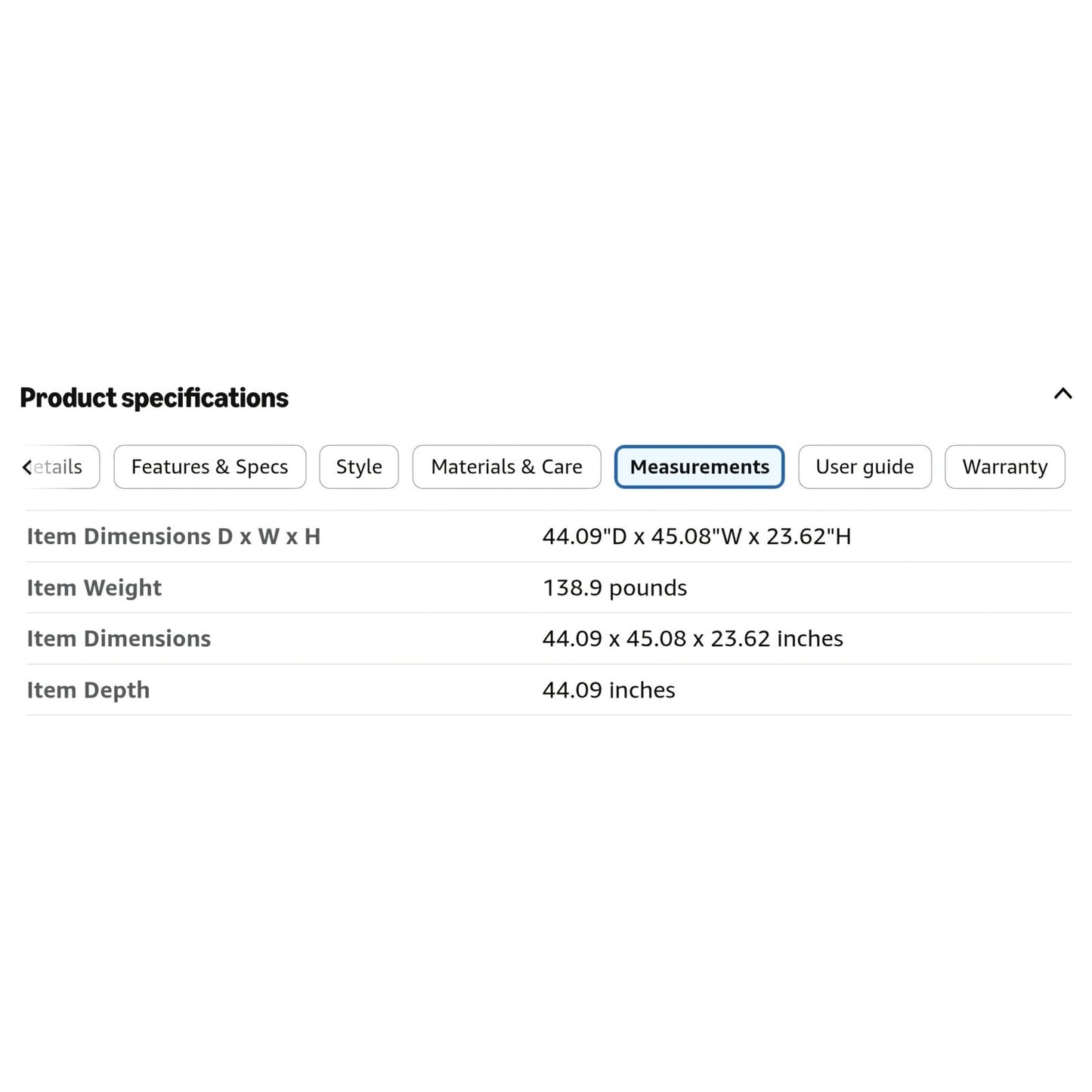Click the Item Depth label

click(x=88, y=690)
